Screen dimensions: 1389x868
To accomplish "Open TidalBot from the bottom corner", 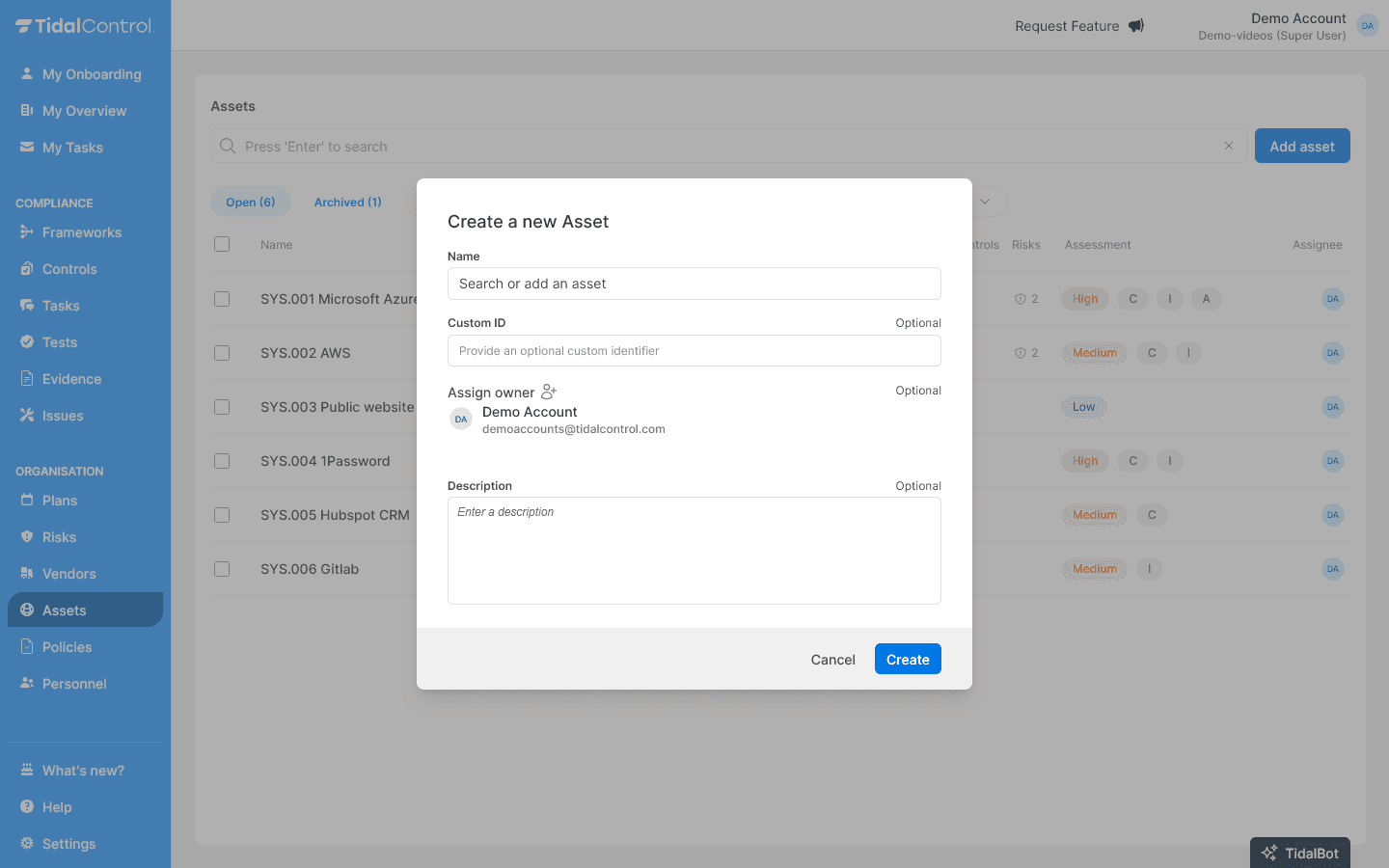I will click(1299, 853).
